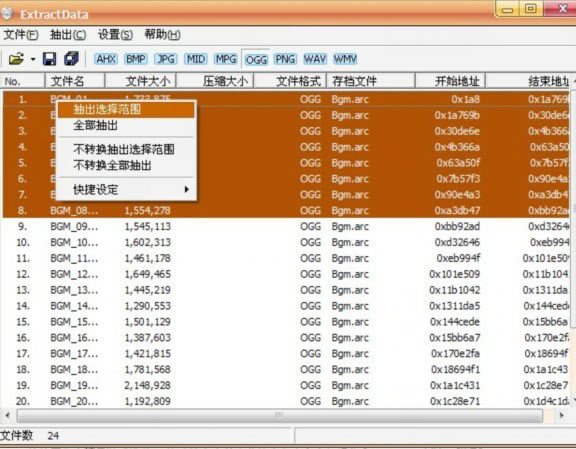Toggle the WAV format filter
576x449 pixels.
(x=315, y=59)
